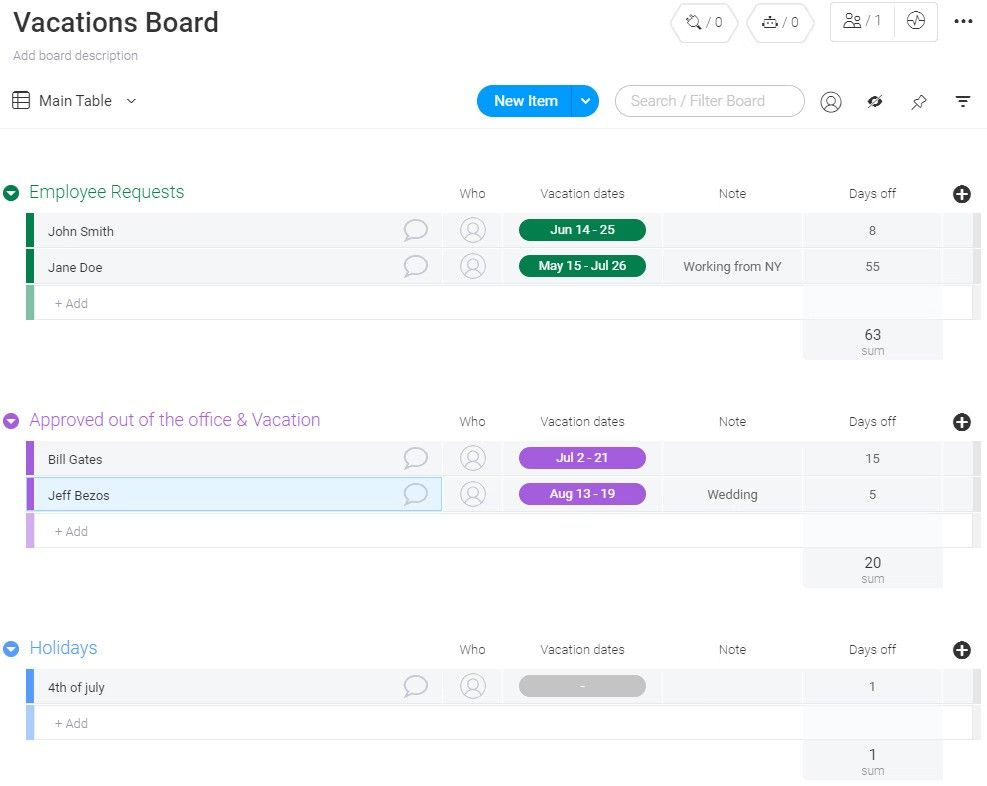This screenshot has height=786, width=987.
Task: Open the board automations center
Action: pos(780,22)
